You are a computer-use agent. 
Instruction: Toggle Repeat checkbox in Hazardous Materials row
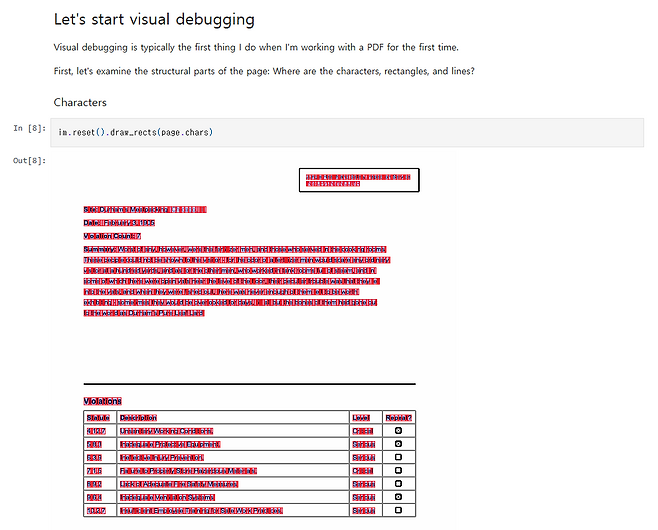click(398, 470)
